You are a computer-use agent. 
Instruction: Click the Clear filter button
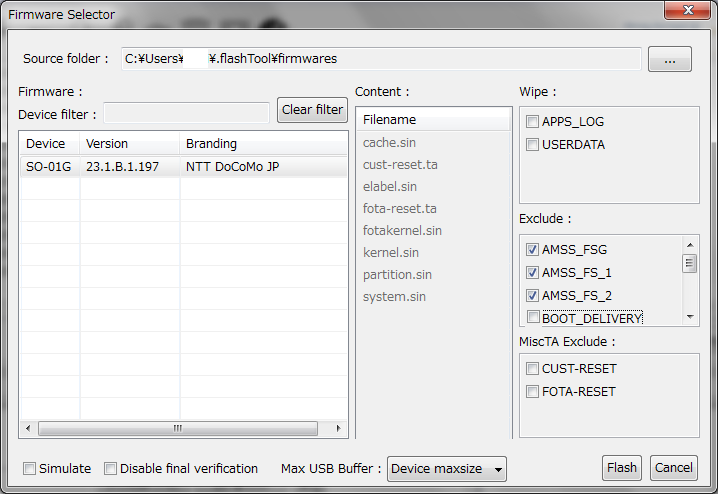coord(312,110)
